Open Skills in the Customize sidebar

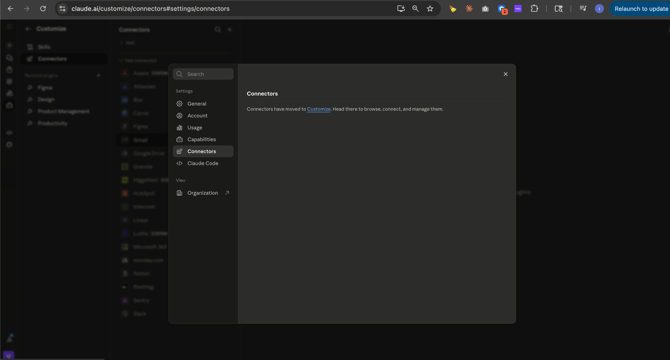[64, 47]
